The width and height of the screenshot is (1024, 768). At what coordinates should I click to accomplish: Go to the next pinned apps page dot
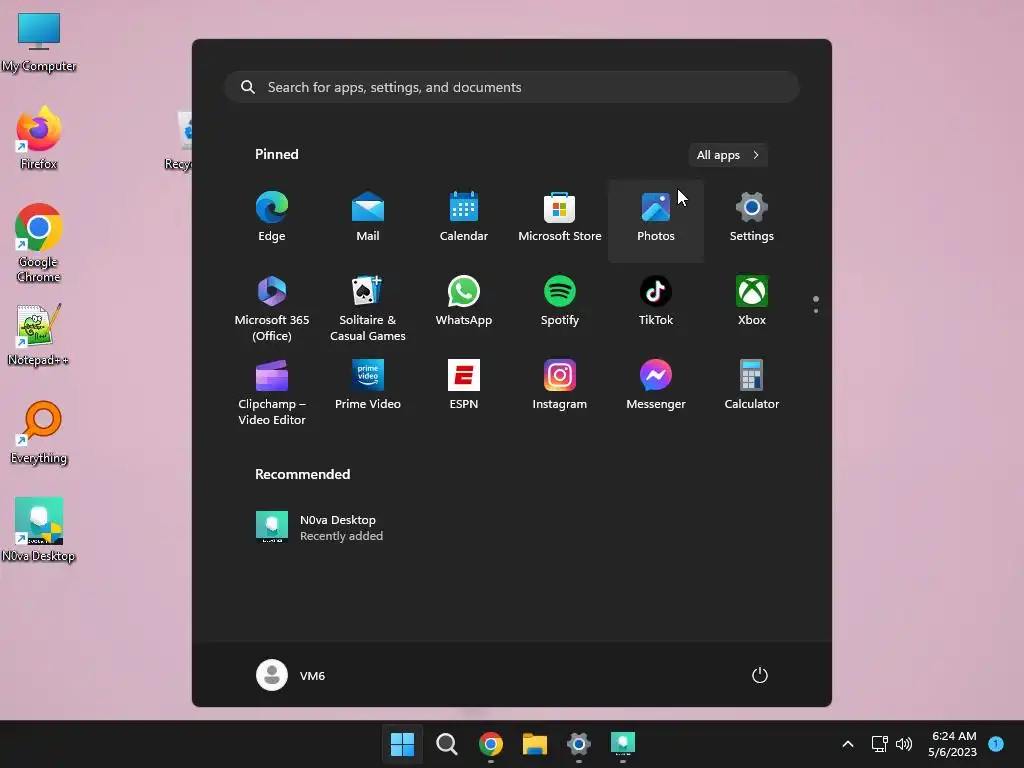click(816, 311)
